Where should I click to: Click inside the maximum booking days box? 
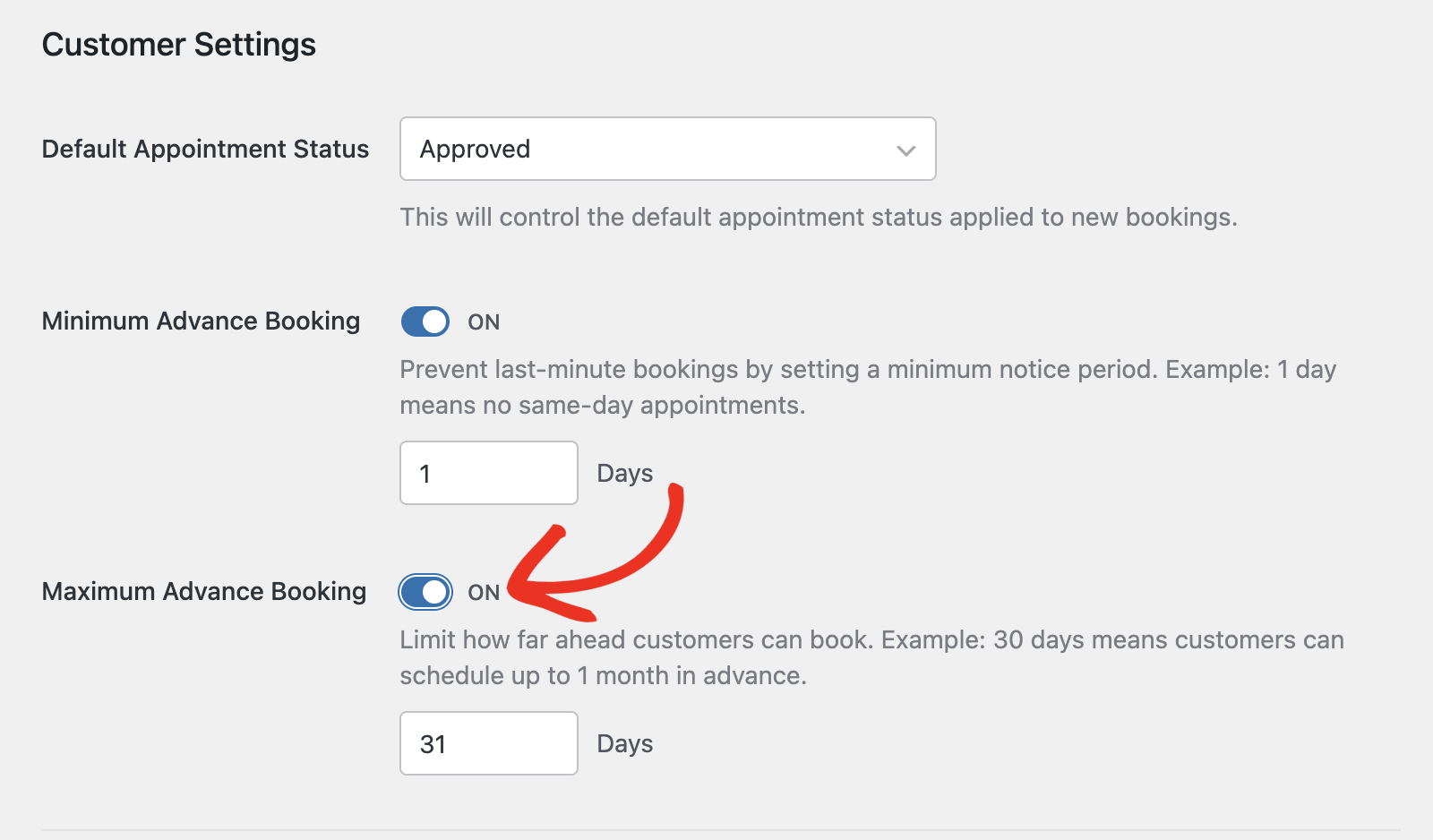[x=488, y=742]
